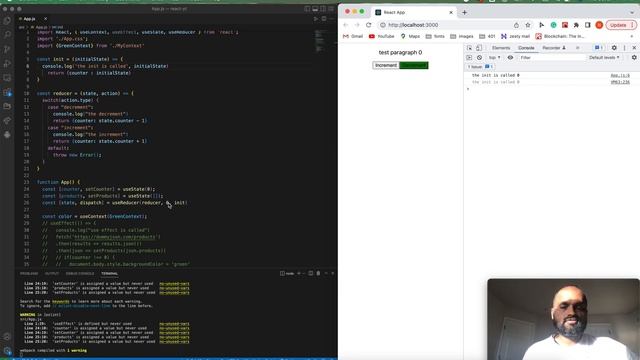Reload the localhost:3000 page
This screenshot has width=640, height=360.
(x=369, y=25)
